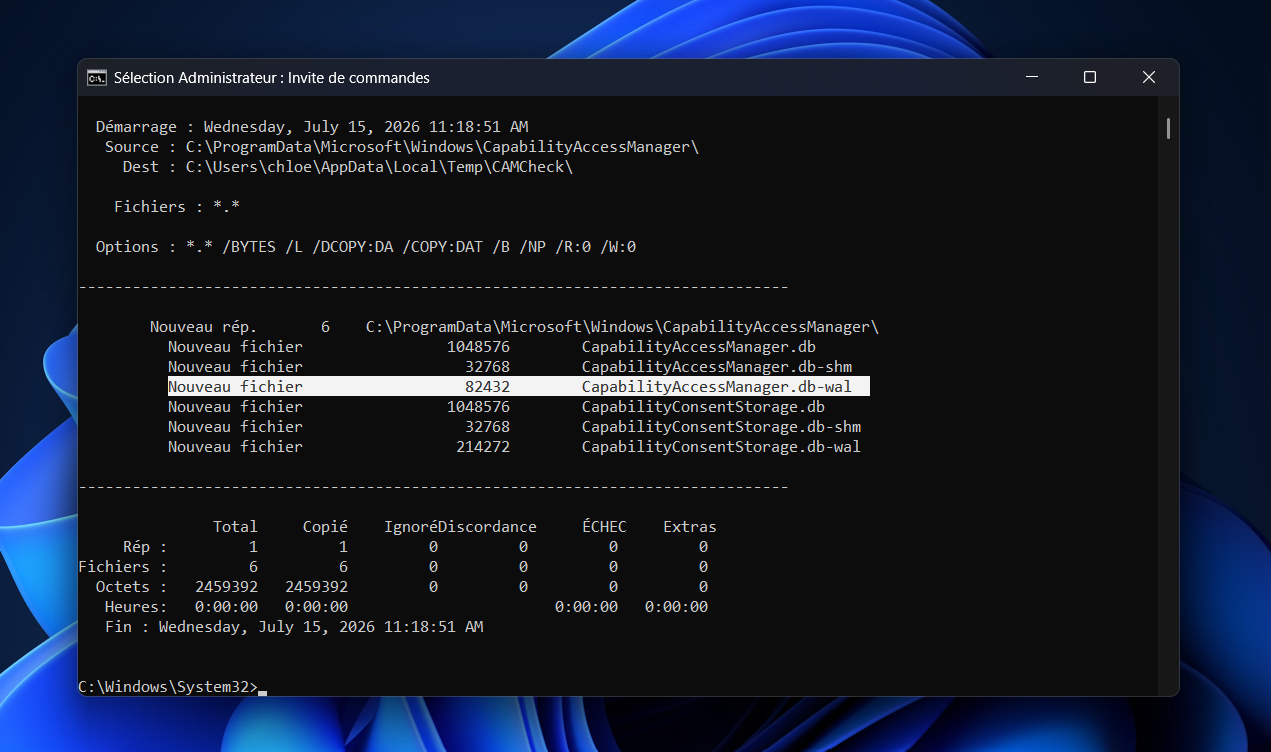Screen dimensions: 1271x752
Task: Click the prompt C:\Windows\System32> line
Action: coord(168,687)
